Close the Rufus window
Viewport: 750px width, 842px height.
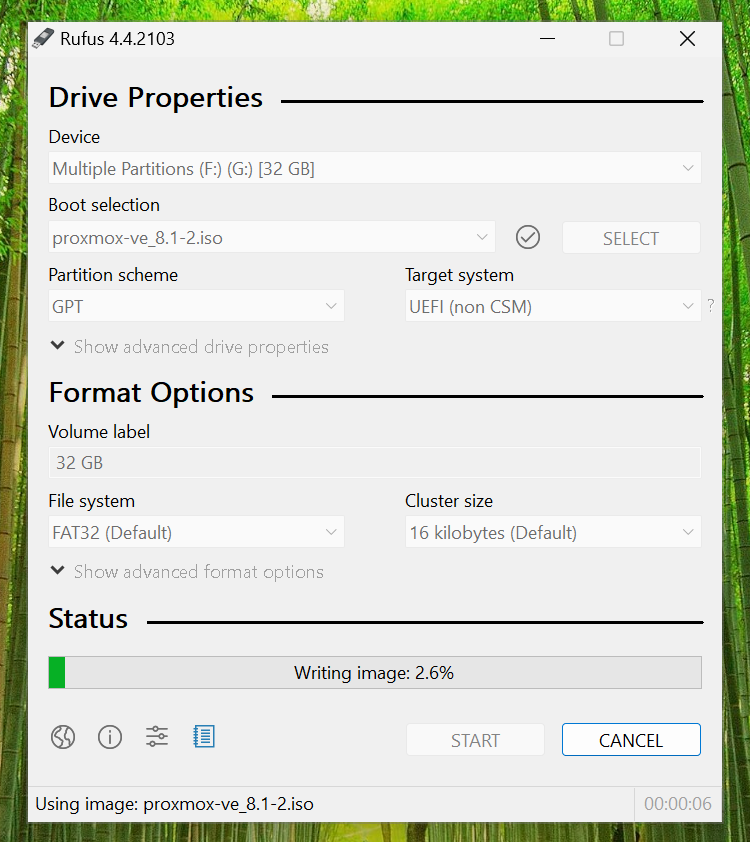click(687, 39)
